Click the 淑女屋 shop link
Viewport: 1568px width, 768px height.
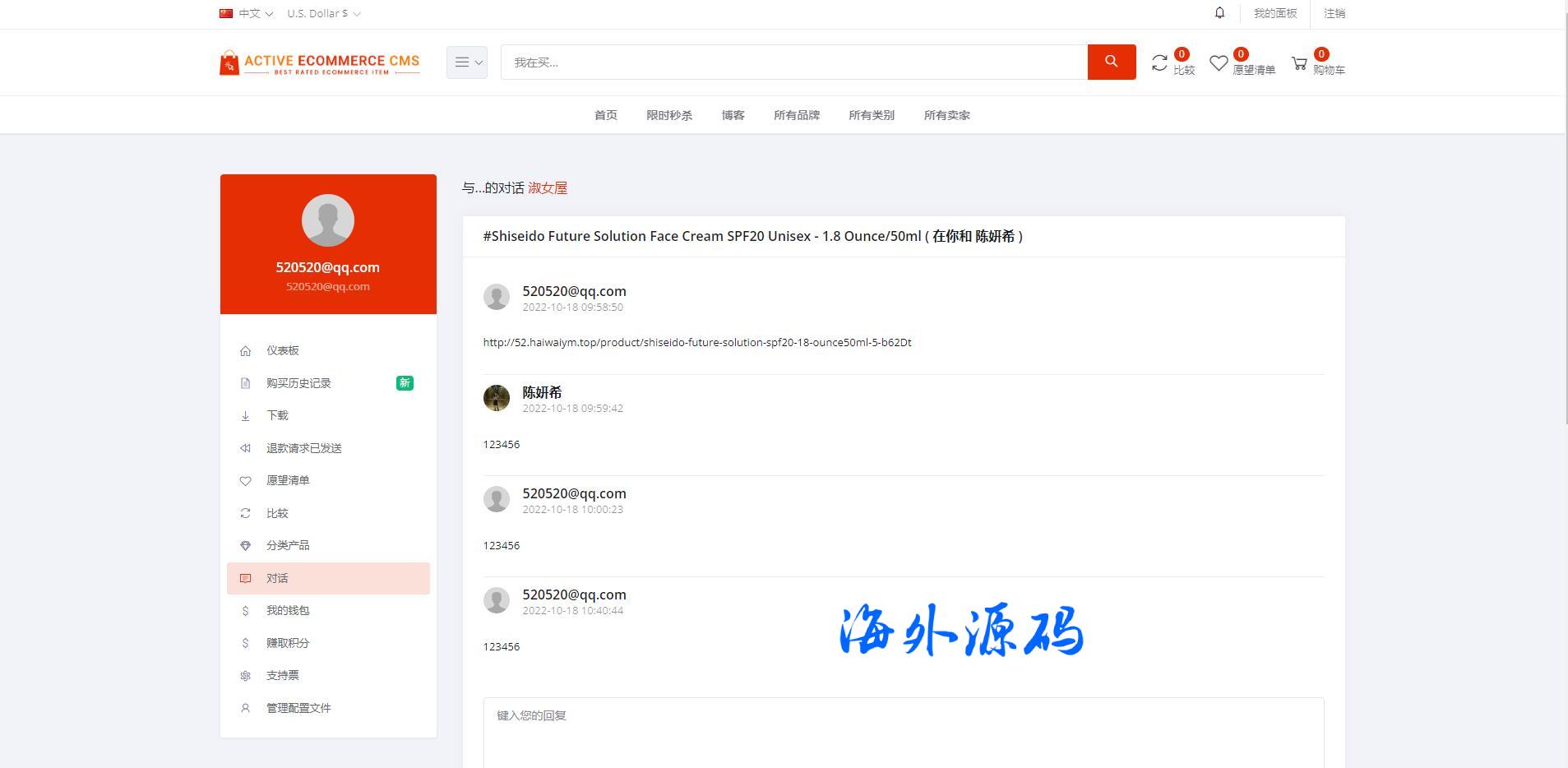pyautogui.click(x=547, y=188)
